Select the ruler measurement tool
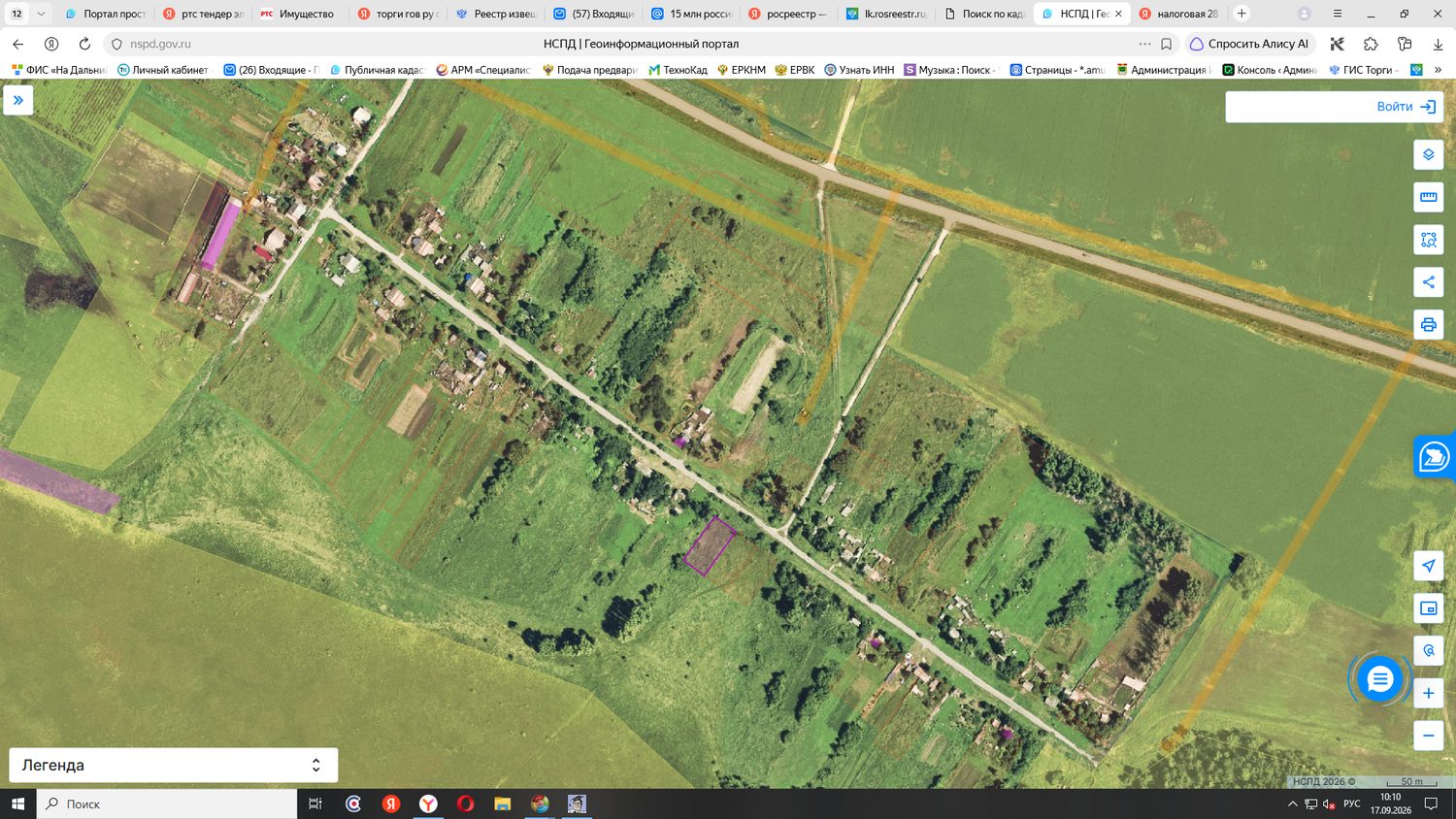1456x819 pixels. (1428, 197)
